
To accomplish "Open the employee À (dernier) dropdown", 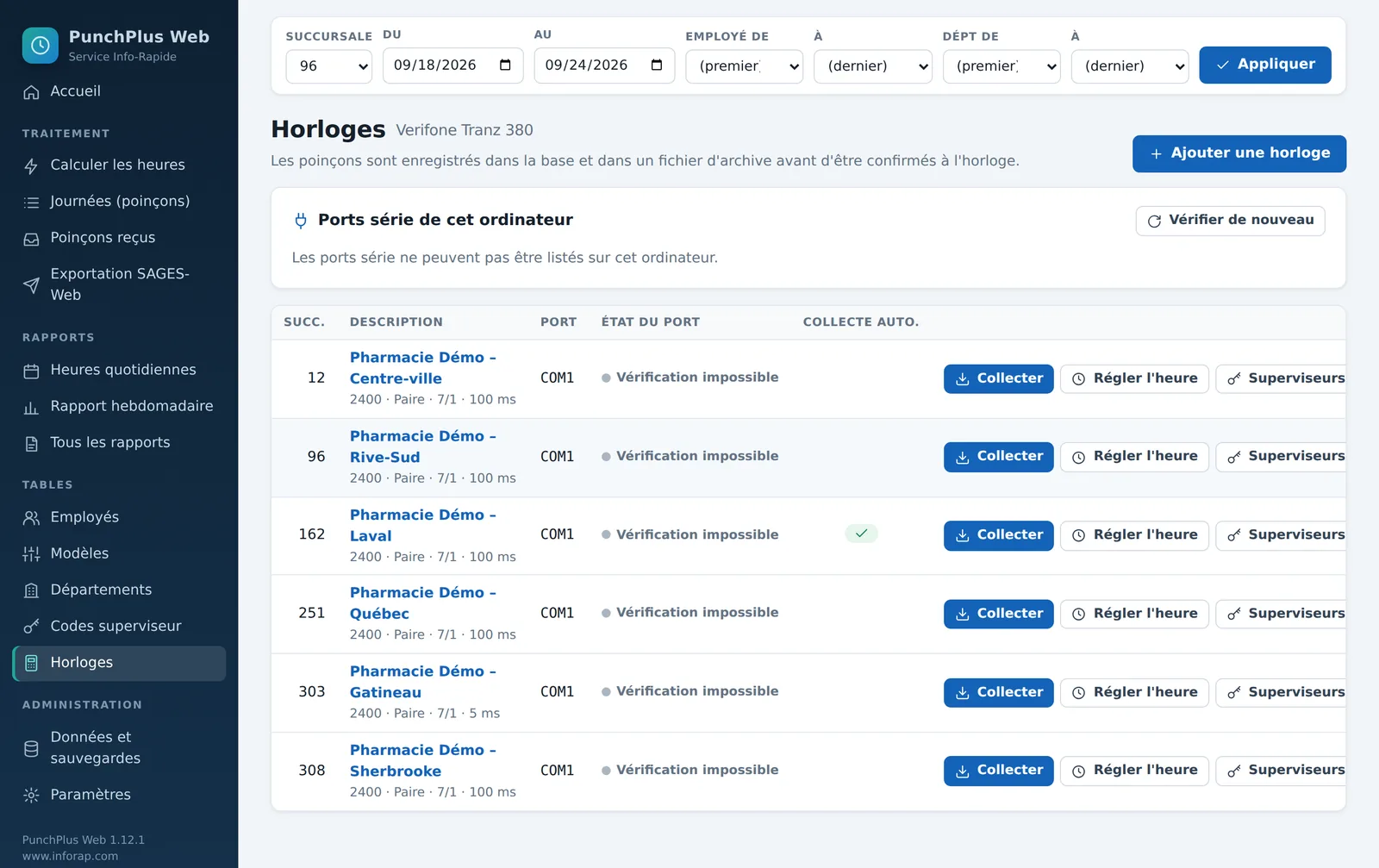I will point(872,66).
